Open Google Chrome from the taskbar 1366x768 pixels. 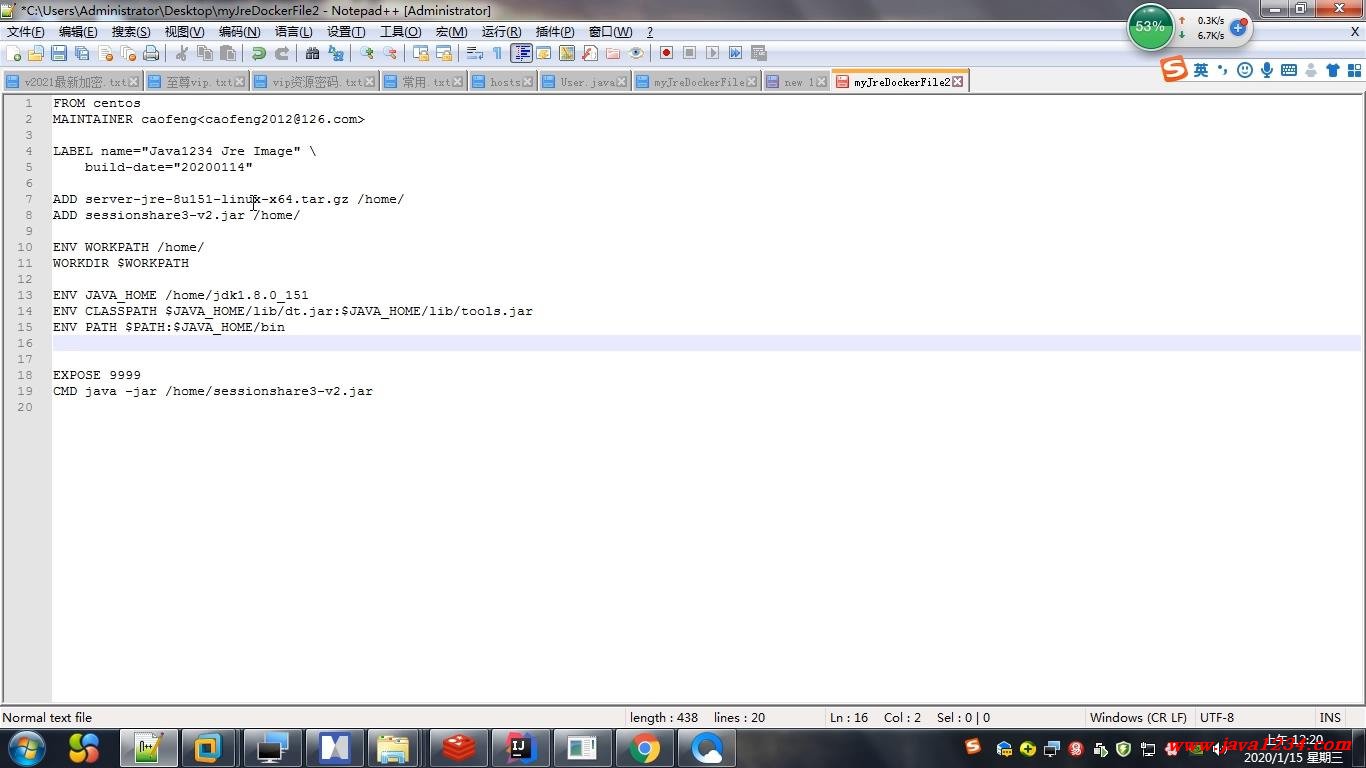coord(645,748)
